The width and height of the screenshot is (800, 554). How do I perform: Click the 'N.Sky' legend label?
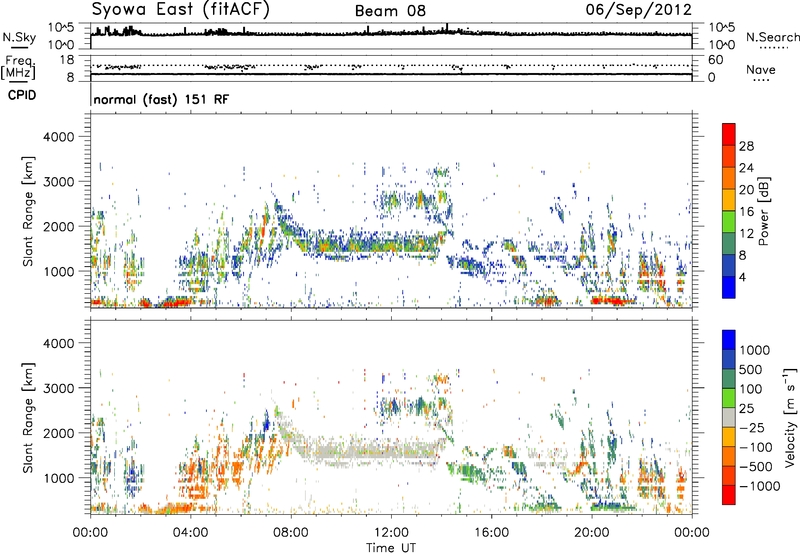point(19,38)
